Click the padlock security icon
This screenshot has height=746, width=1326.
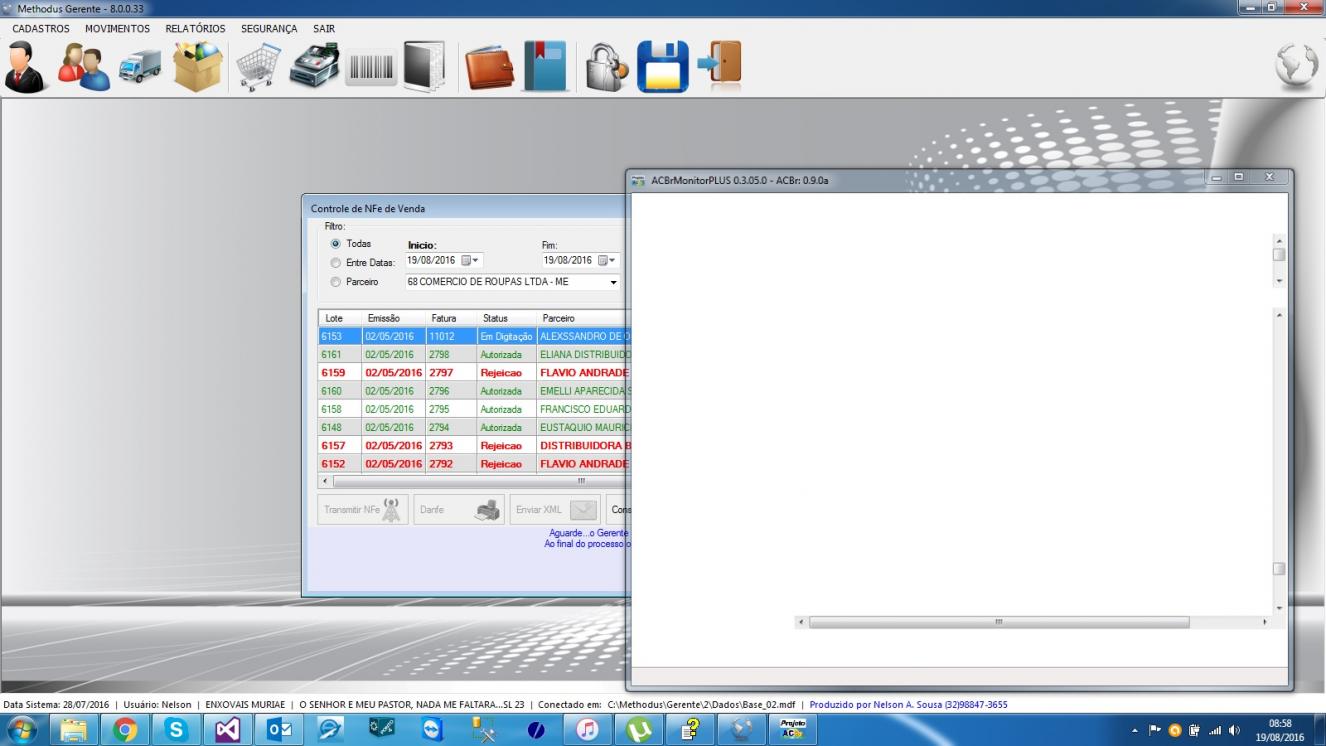(607, 68)
